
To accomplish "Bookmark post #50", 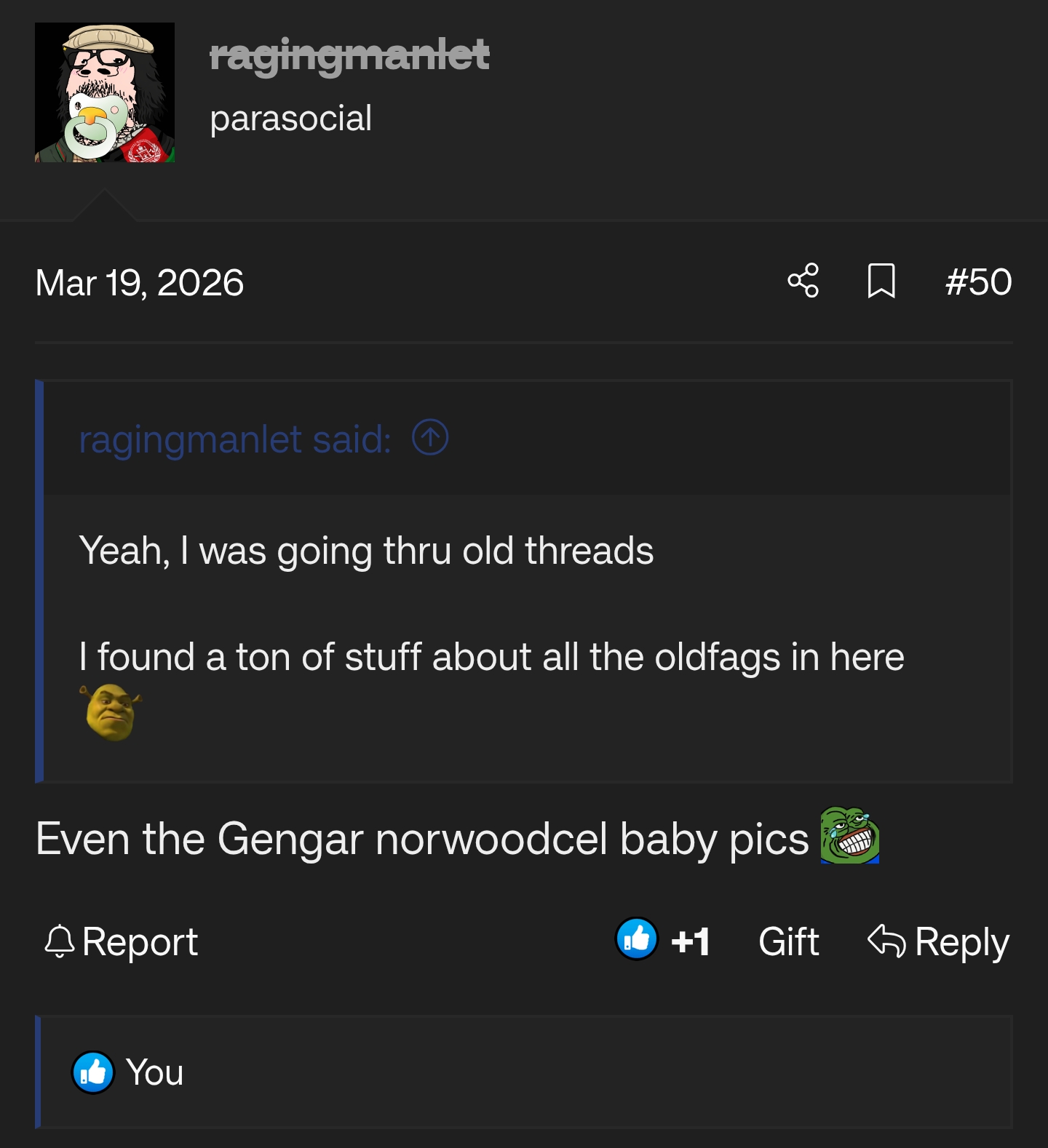I will 881,281.
